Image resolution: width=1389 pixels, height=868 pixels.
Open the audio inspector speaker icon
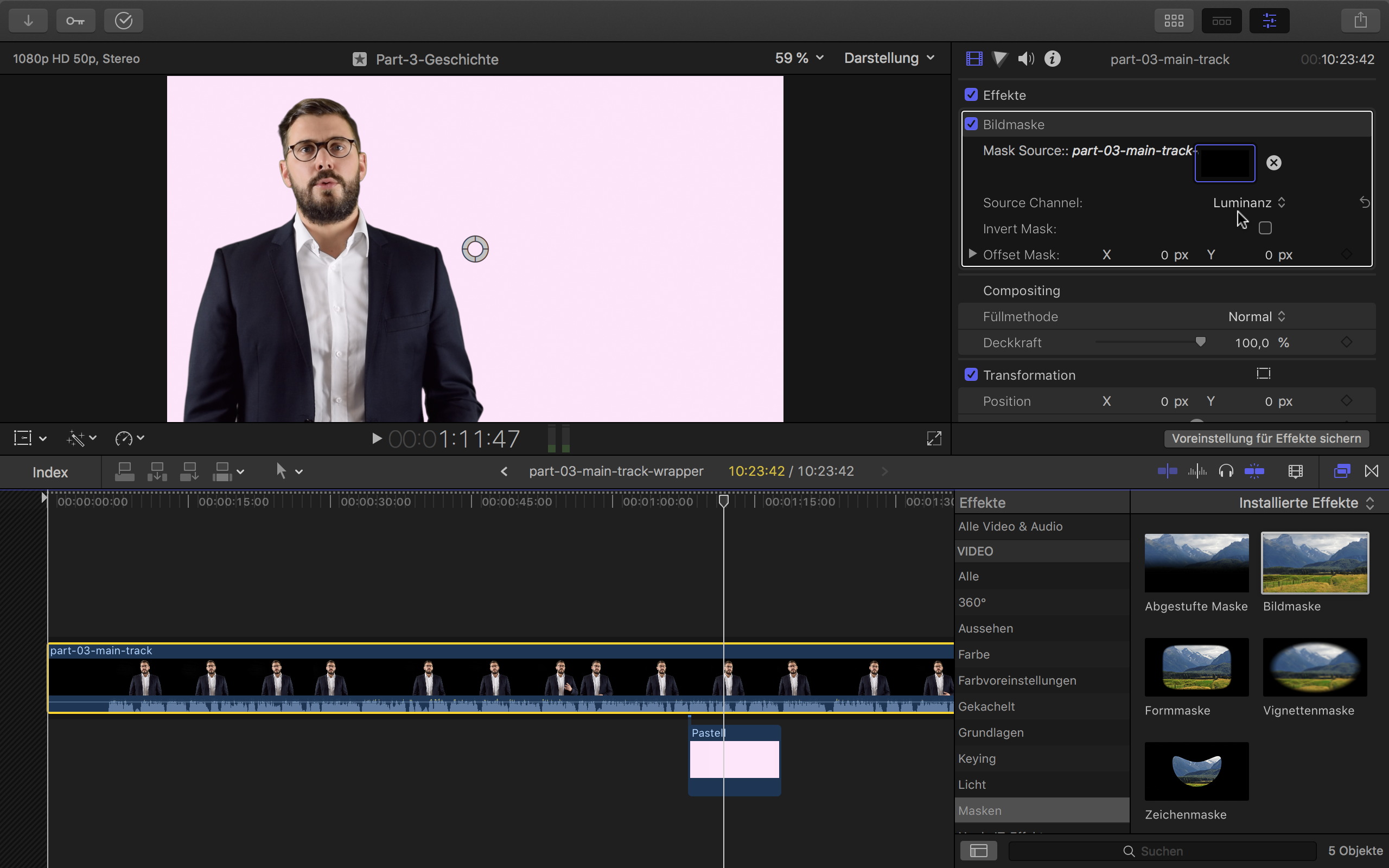(1025, 59)
